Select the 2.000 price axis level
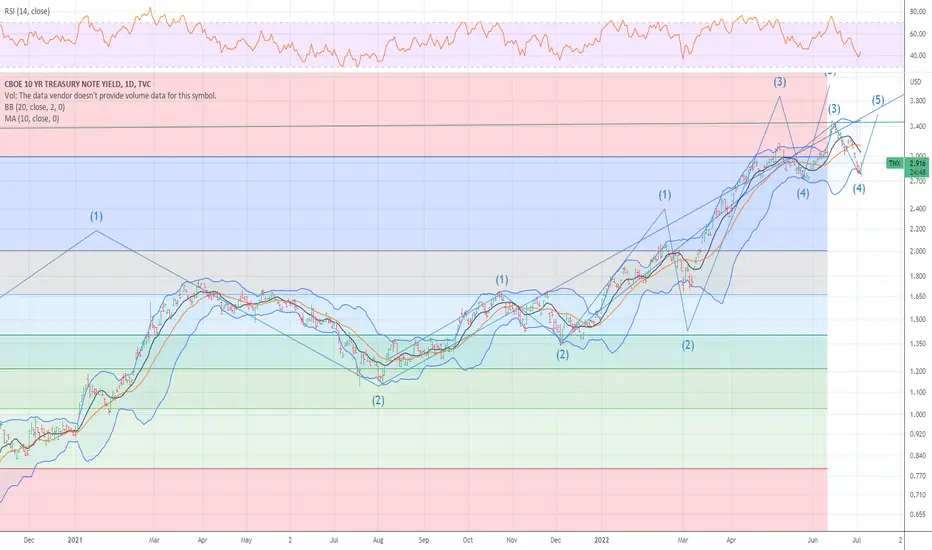 pyautogui.click(x=917, y=252)
